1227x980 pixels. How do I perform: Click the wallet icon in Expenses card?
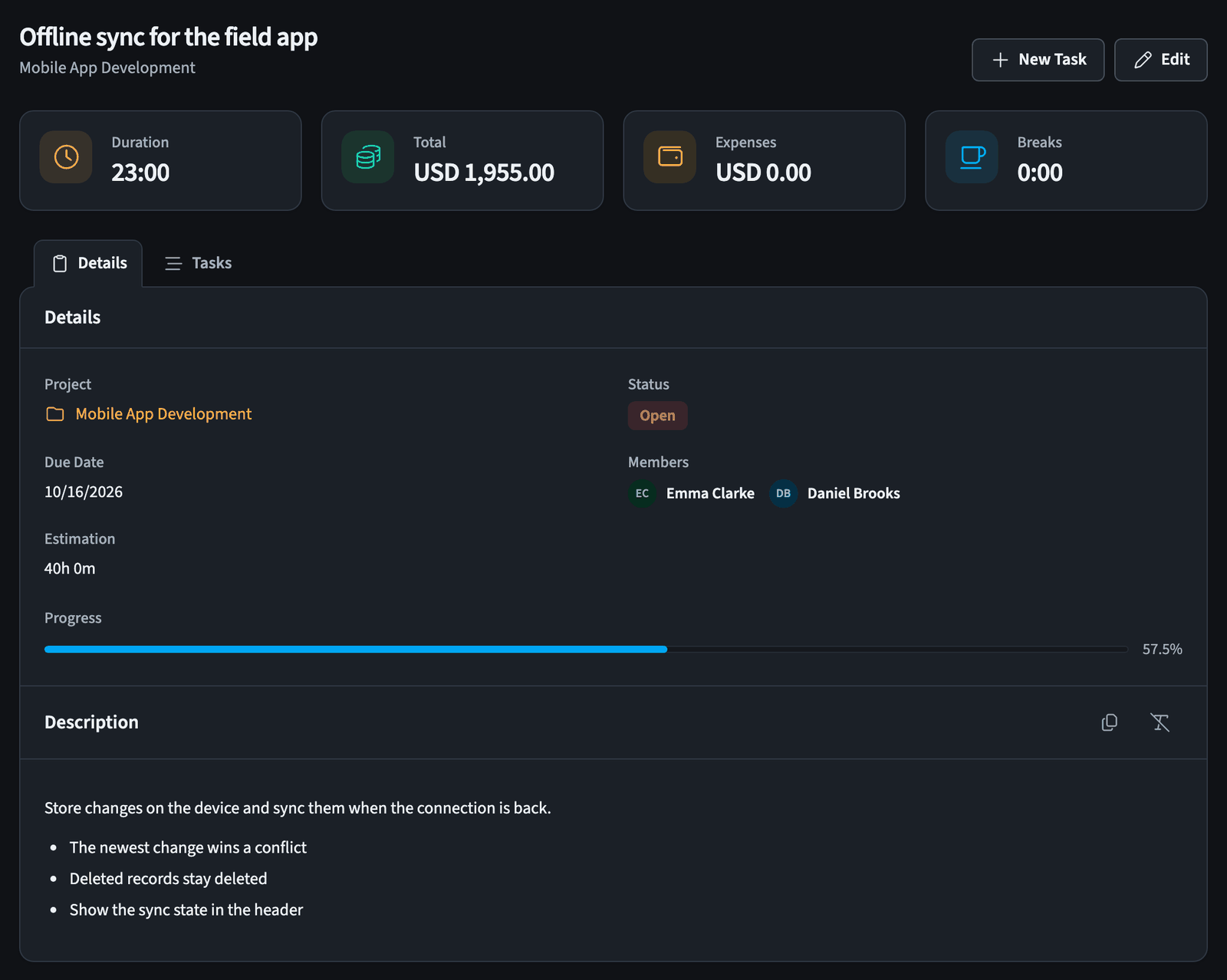click(x=670, y=156)
